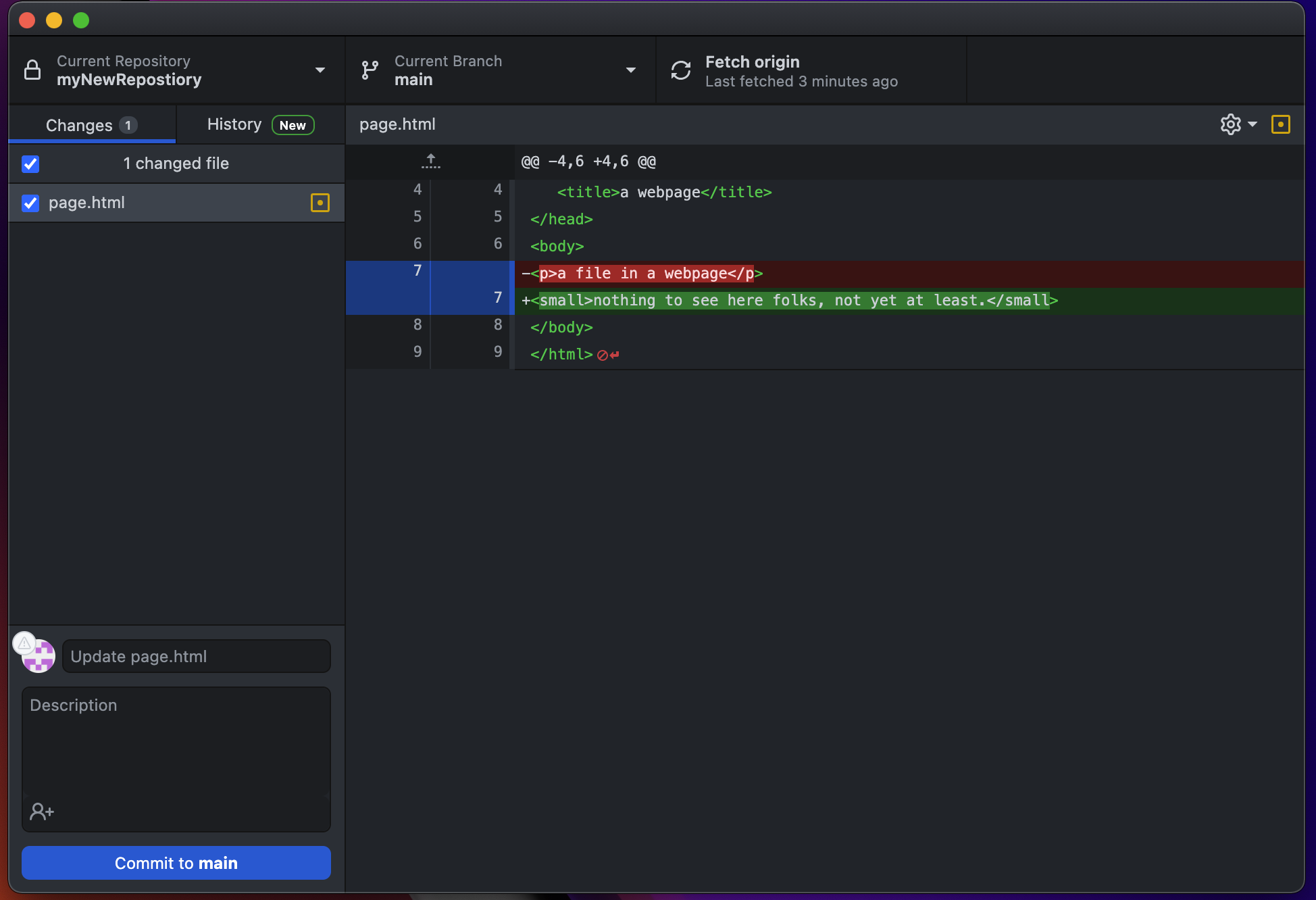Screen dimensions: 1316x900
Task: Switch to the Changes tab
Action: click(x=92, y=125)
